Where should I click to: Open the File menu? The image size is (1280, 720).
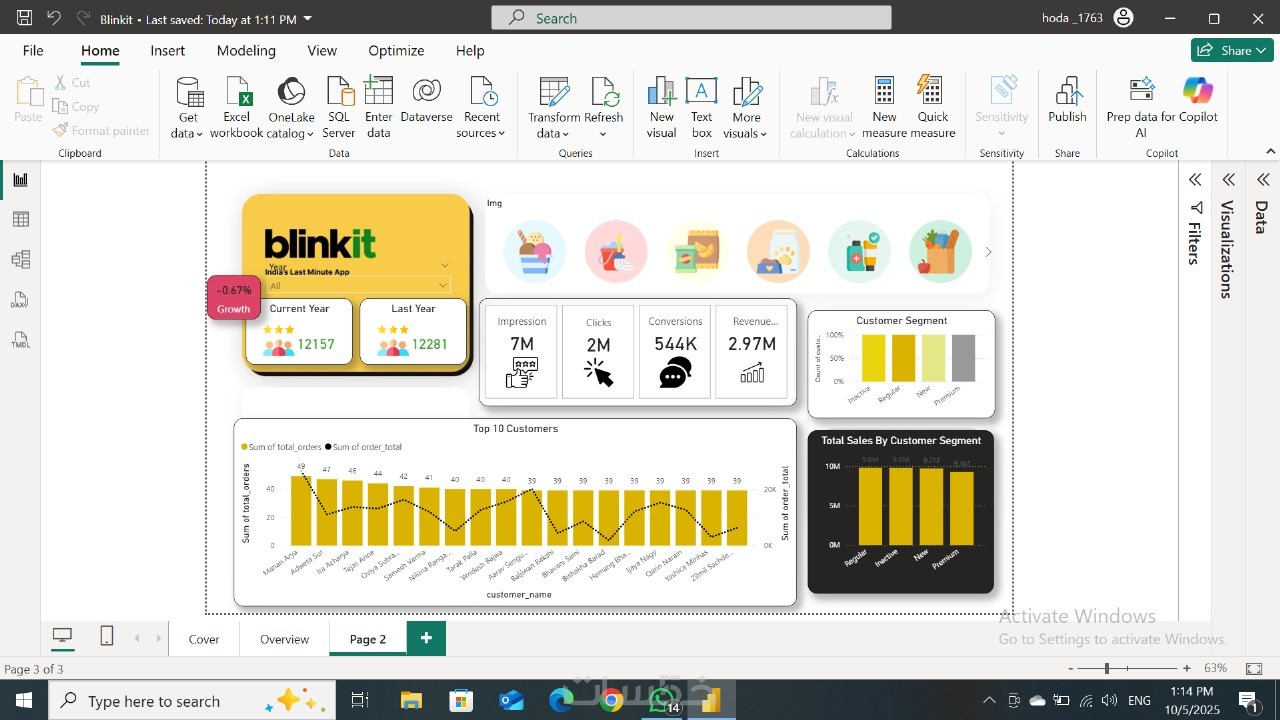click(33, 50)
